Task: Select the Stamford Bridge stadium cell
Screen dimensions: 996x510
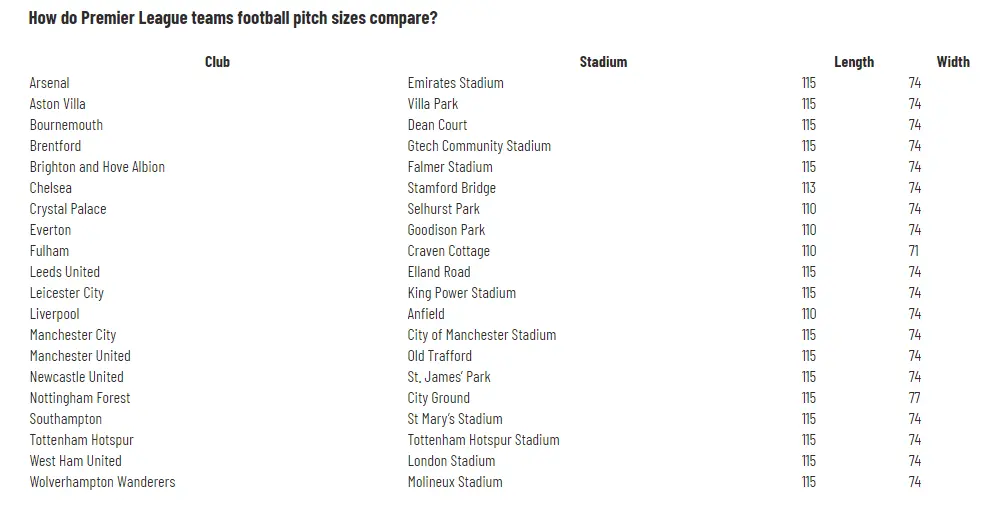Action: [x=451, y=188]
